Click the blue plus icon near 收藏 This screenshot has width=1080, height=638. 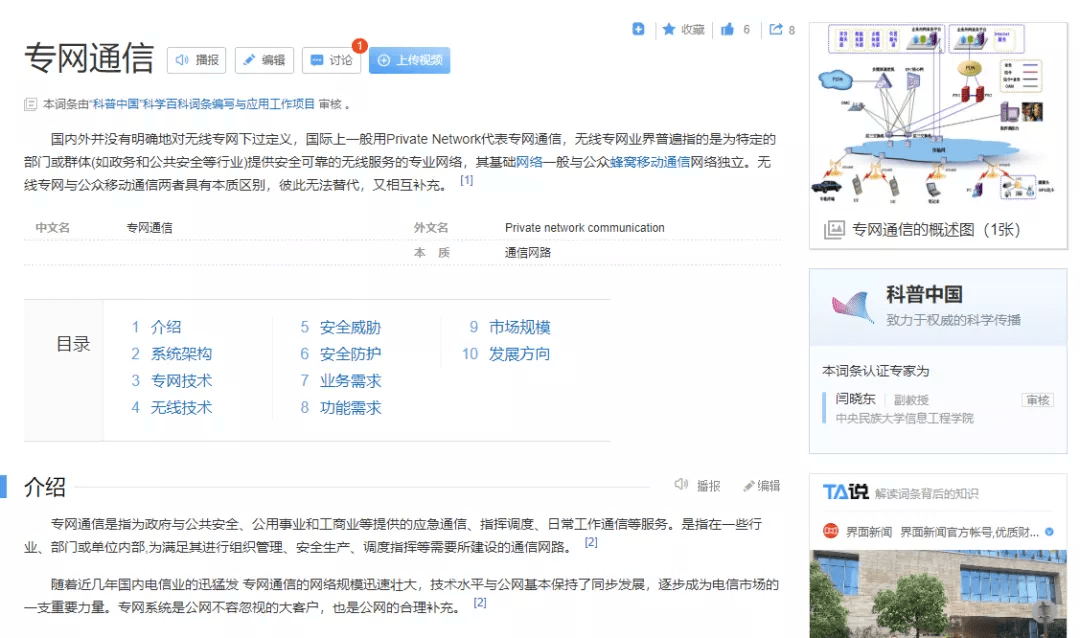click(x=638, y=29)
